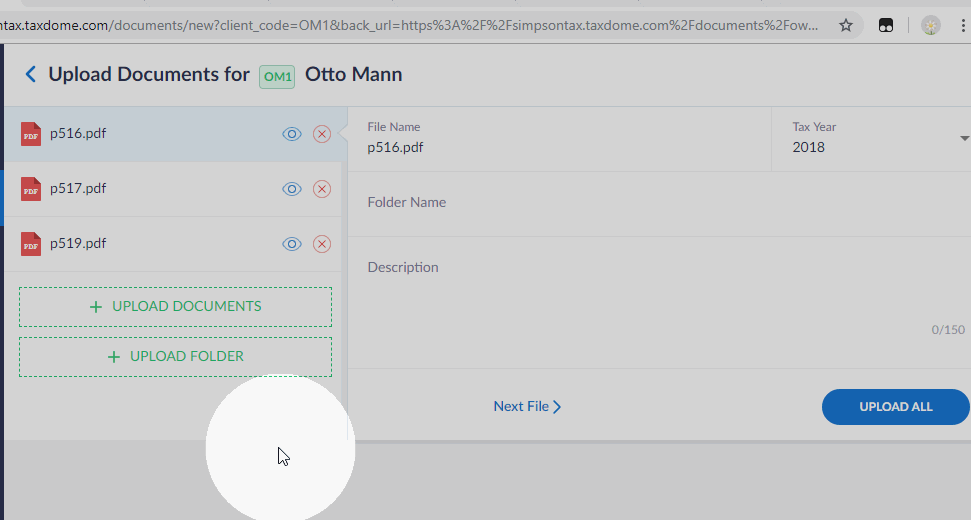The height and width of the screenshot is (520, 971).
Task: Go back using the blue back chevron
Action: [30, 74]
